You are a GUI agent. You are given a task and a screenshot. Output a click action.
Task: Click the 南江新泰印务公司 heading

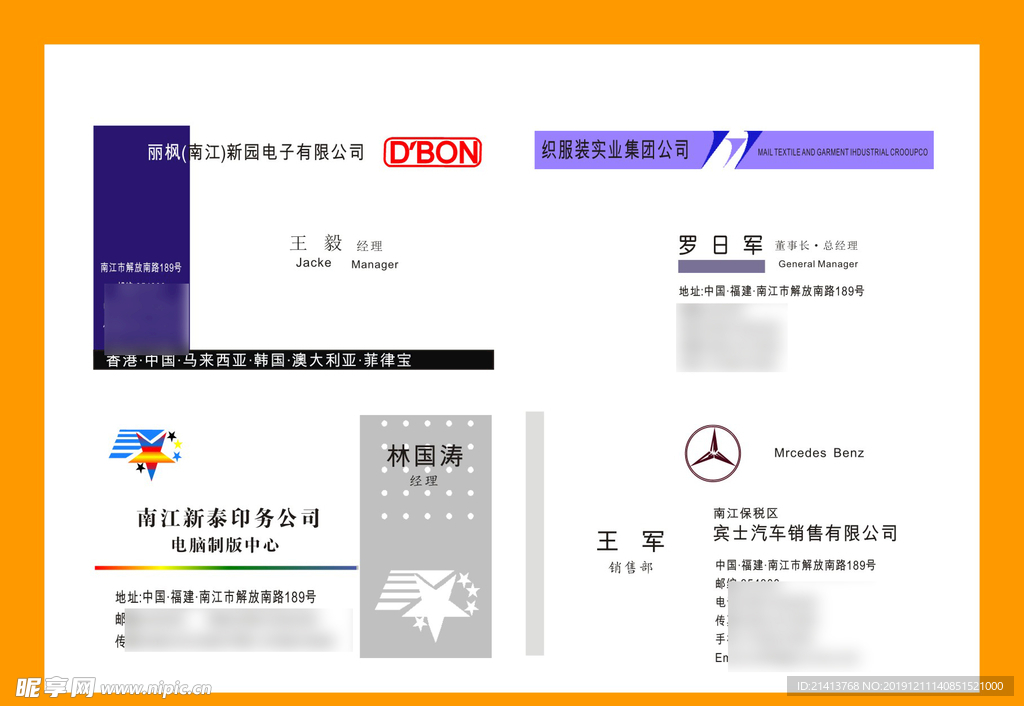click(228, 518)
